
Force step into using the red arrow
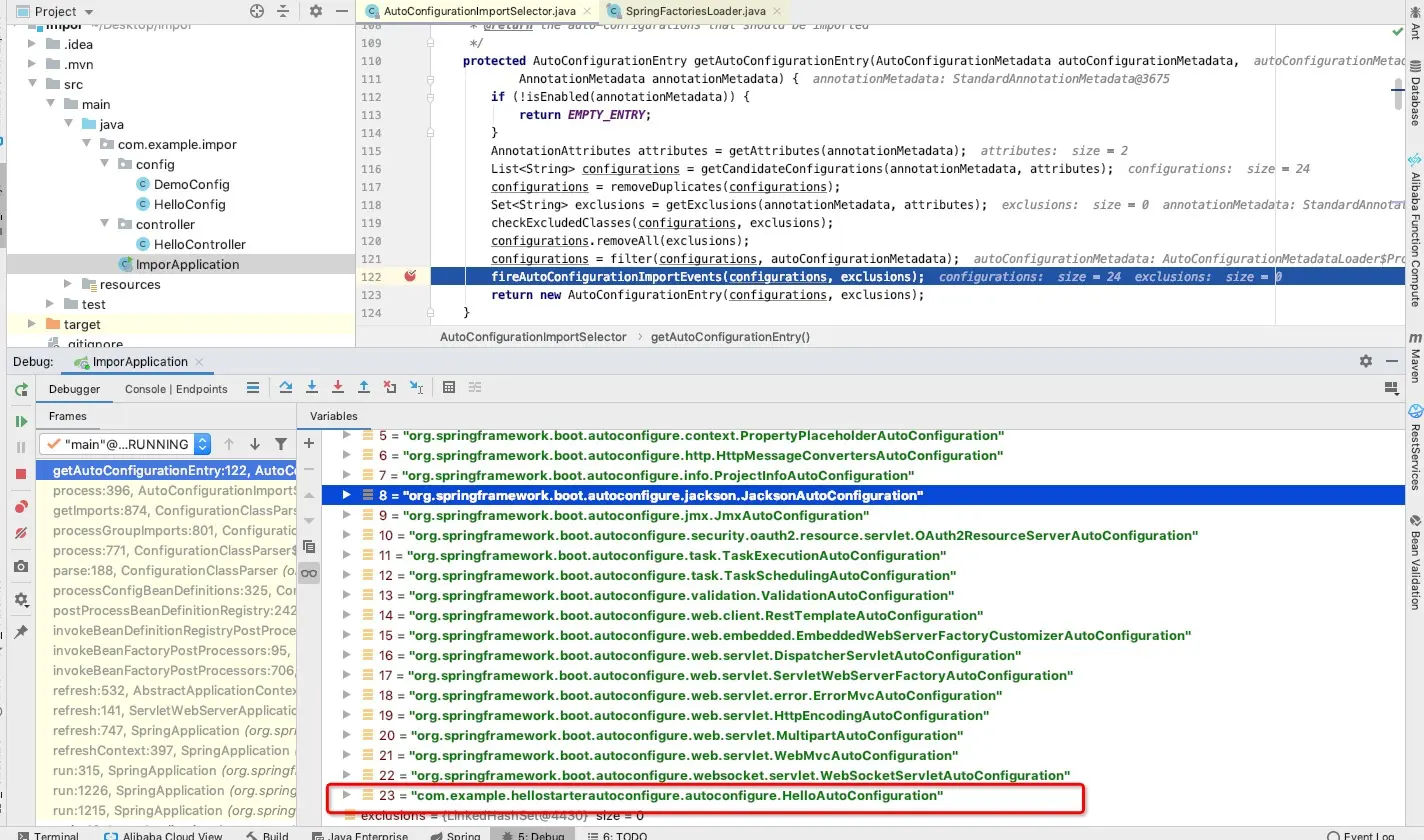tap(338, 388)
